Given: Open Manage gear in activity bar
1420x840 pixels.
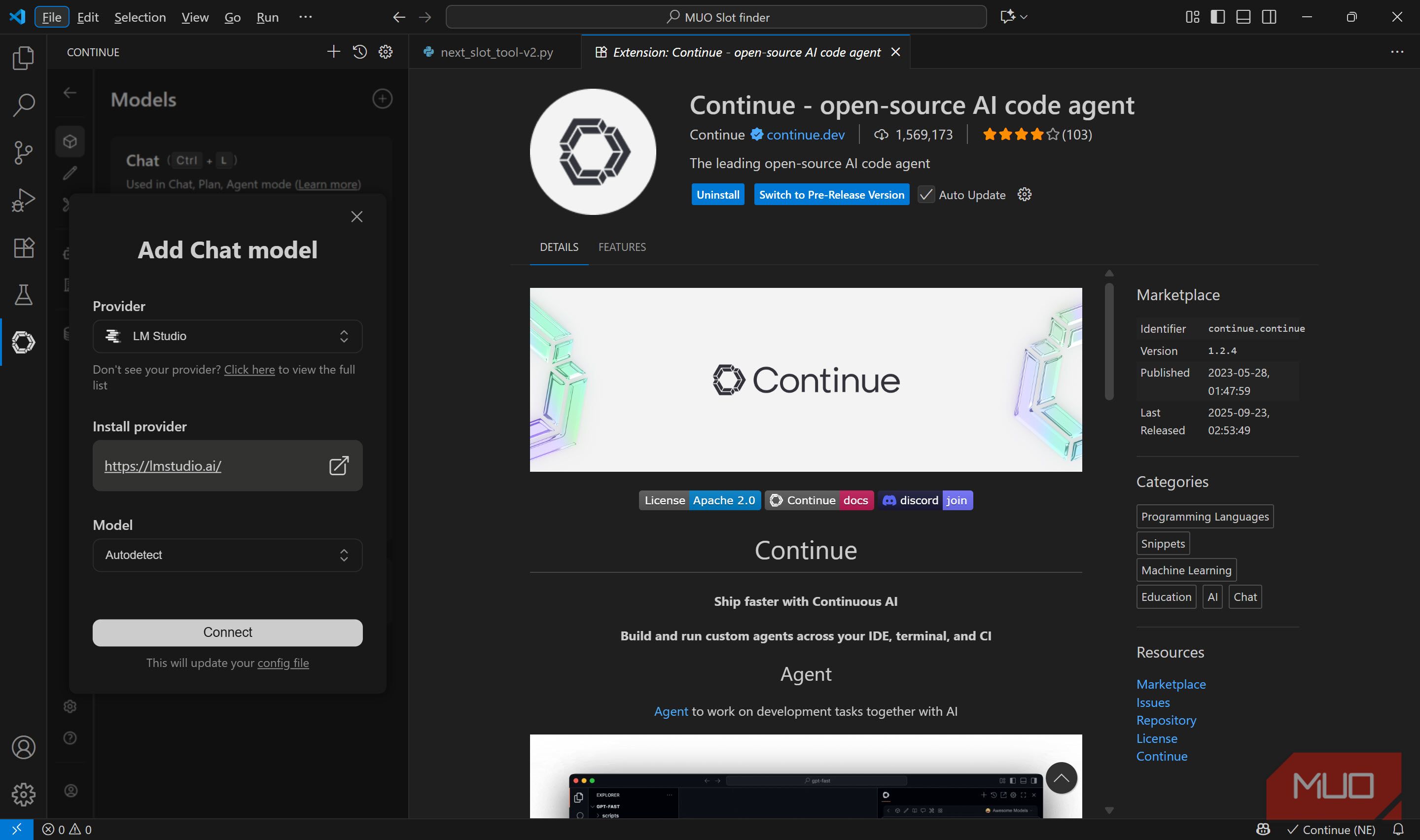Looking at the screenshot, I should (x=23, y=794).
